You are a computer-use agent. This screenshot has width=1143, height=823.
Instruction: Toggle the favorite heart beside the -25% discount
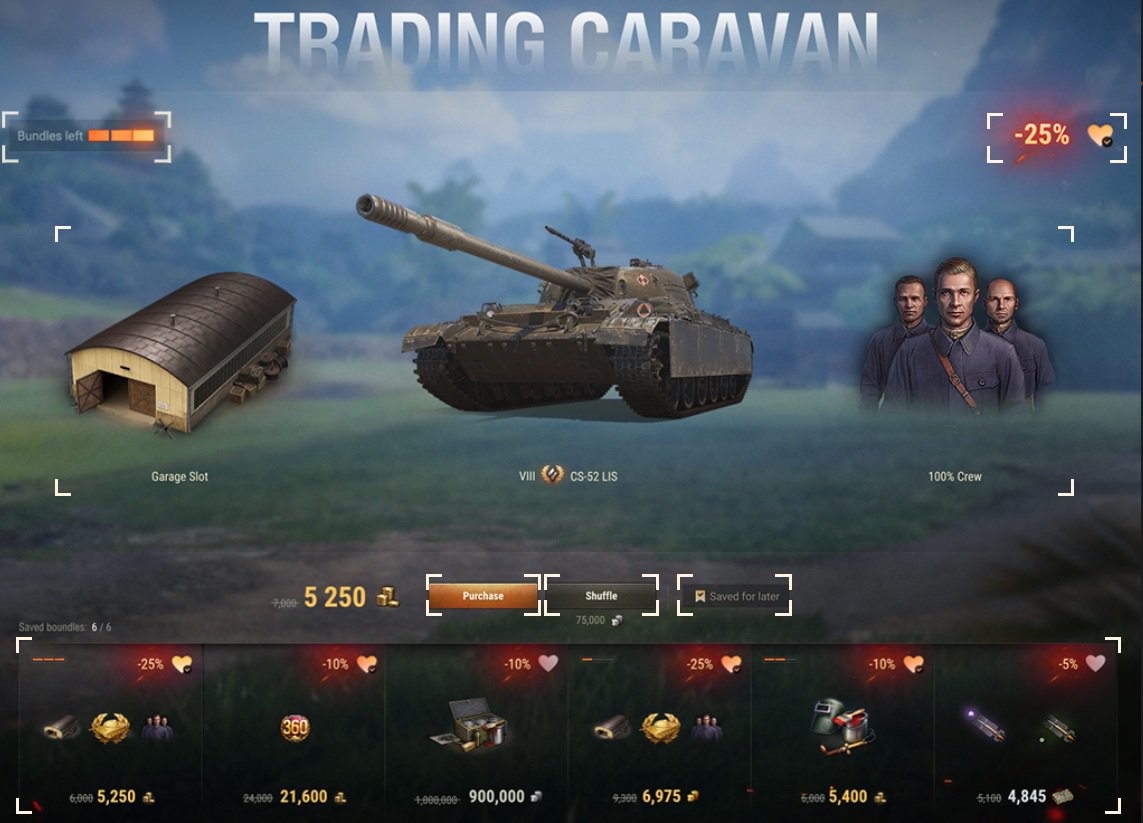coord(1100,135)
